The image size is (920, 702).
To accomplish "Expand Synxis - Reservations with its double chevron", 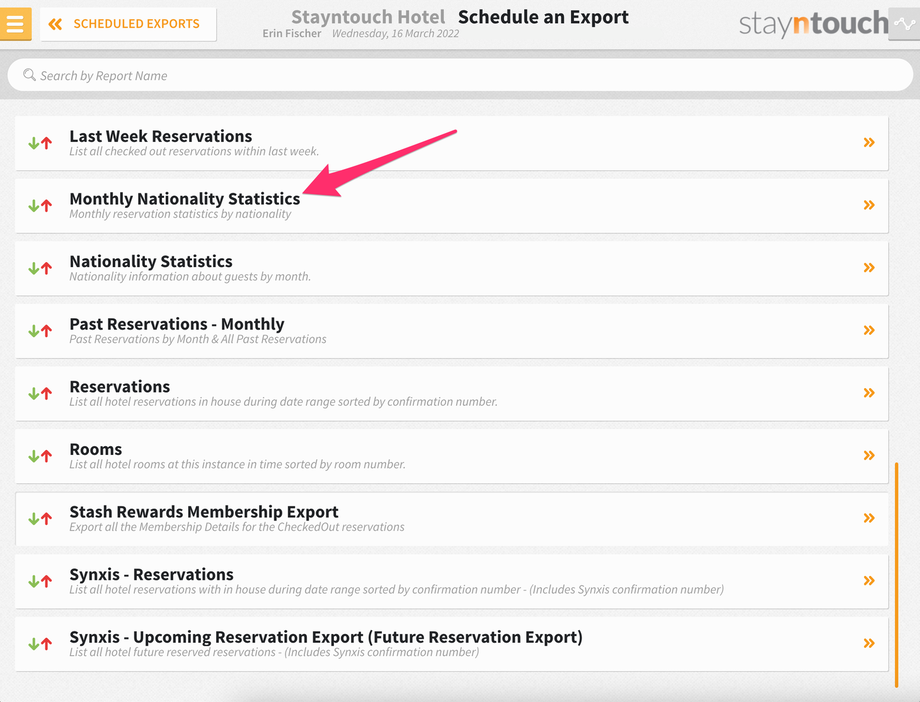I will coord(869,580).
